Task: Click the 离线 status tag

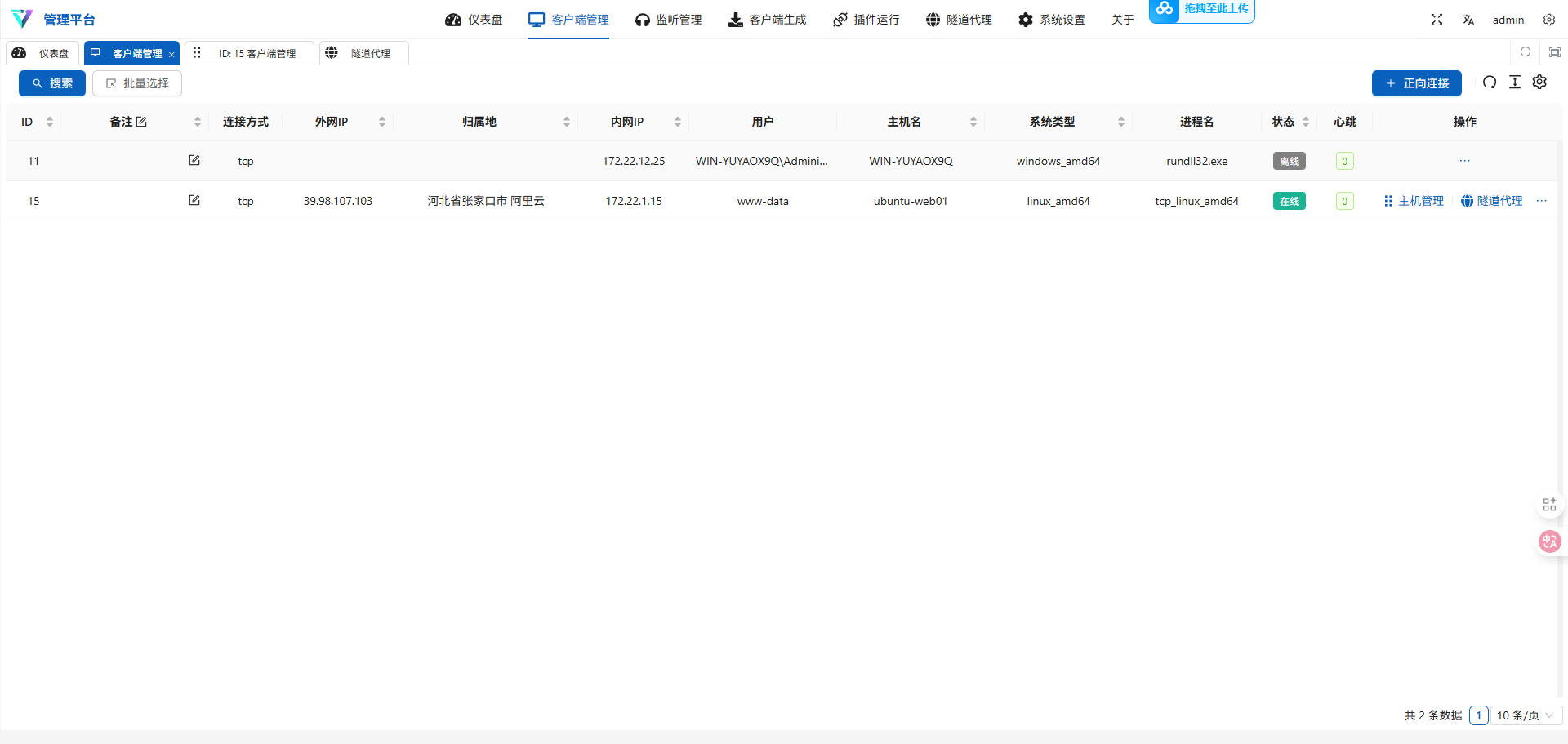Action: 1290,161
